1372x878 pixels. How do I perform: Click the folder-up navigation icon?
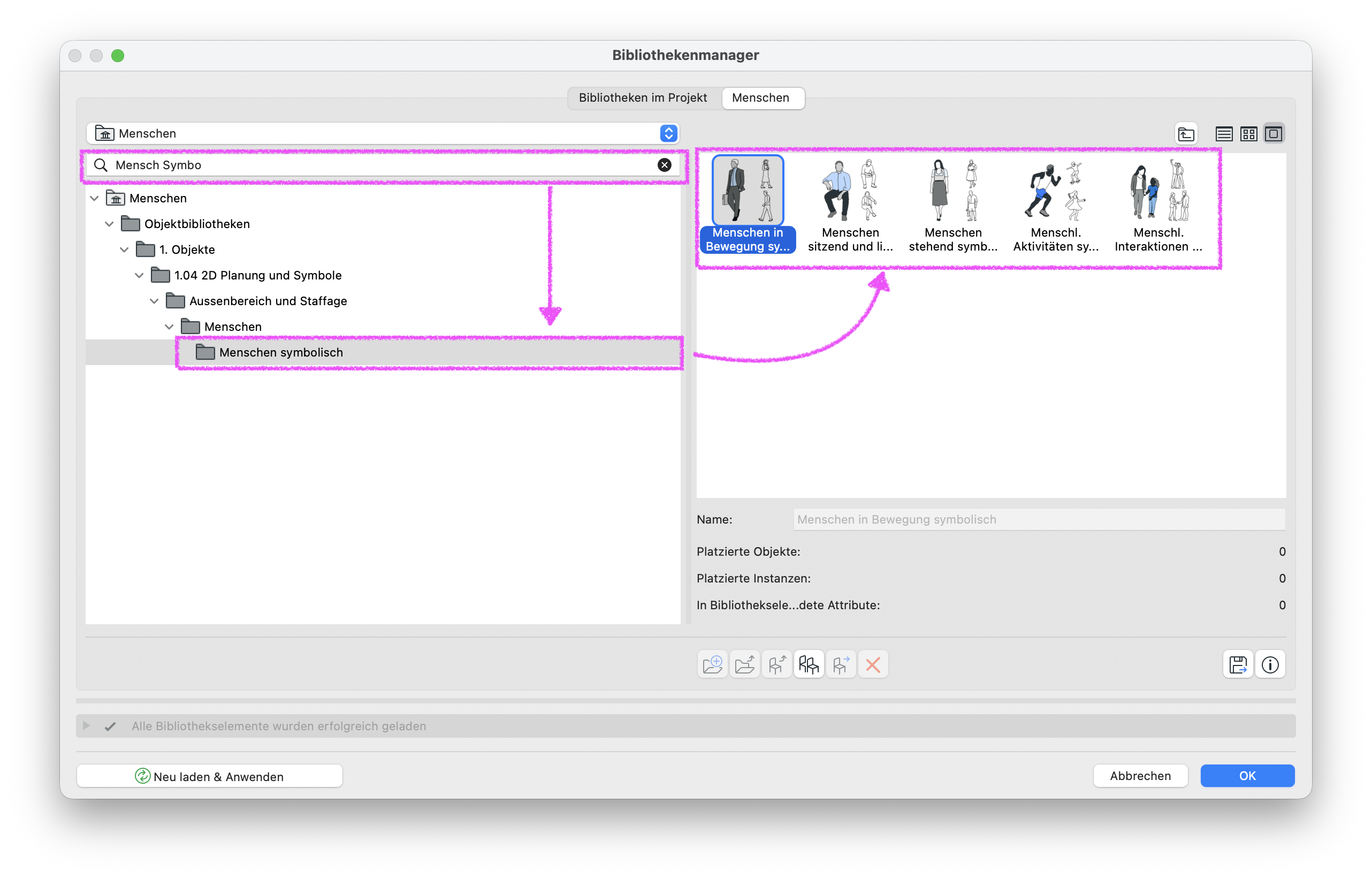(1186, 133)
